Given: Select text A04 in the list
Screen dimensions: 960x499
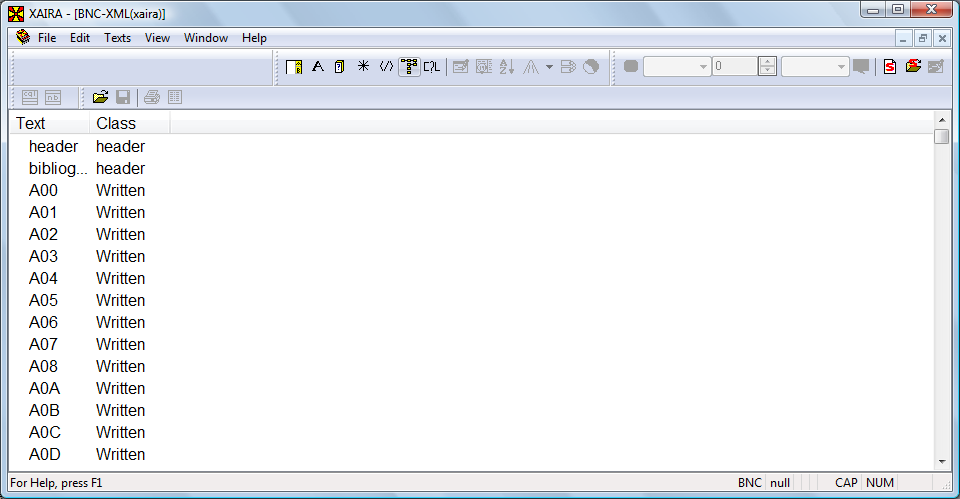Looking at the screenshot, I should [x=43, y=279].
